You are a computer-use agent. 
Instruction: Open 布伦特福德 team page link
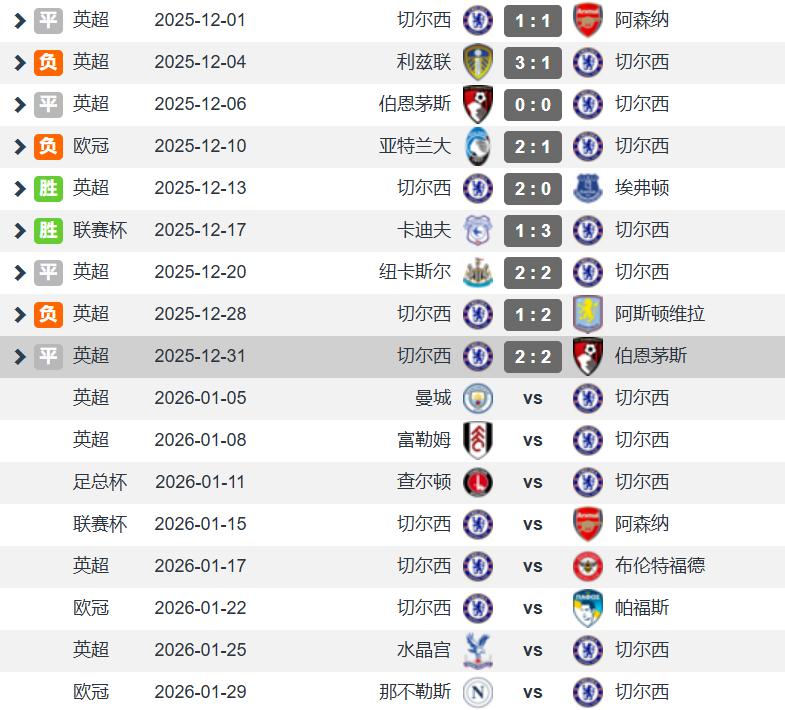pyautogui.click(x=660, y=566)
